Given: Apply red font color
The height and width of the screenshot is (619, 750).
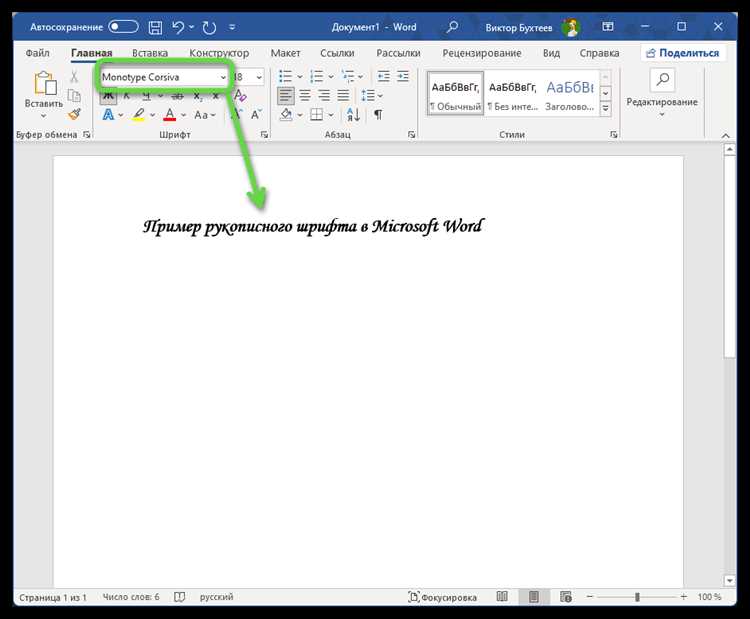Looking at the screenshot, I should click(170, 115).
